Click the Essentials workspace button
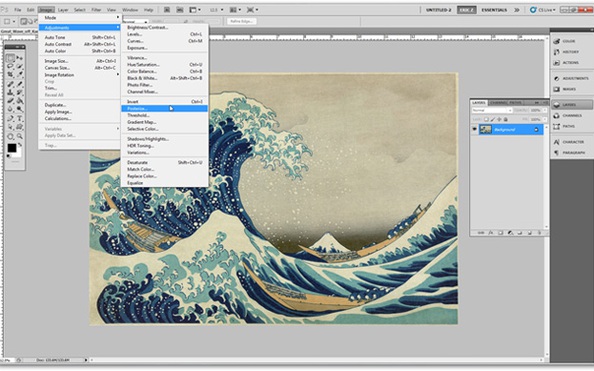This screenshot has width=594, height=371. click(494, 10)
